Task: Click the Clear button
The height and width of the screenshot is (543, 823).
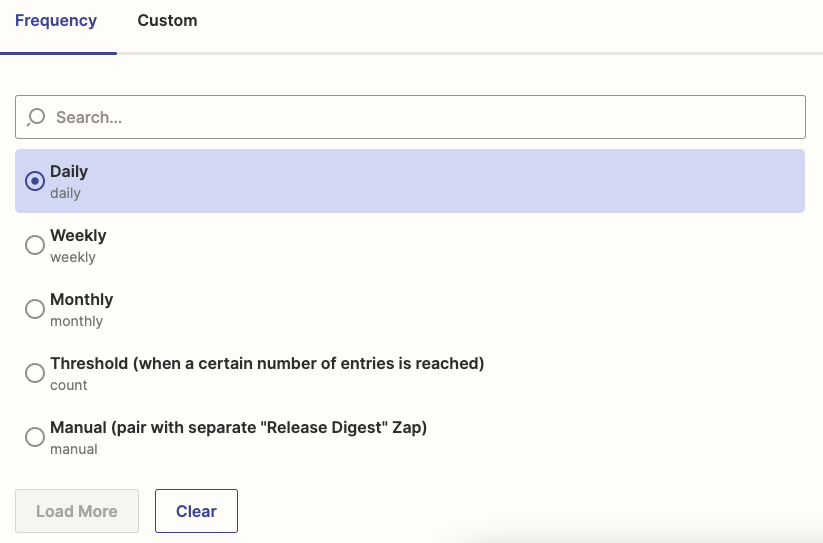Action: [196, 511]
